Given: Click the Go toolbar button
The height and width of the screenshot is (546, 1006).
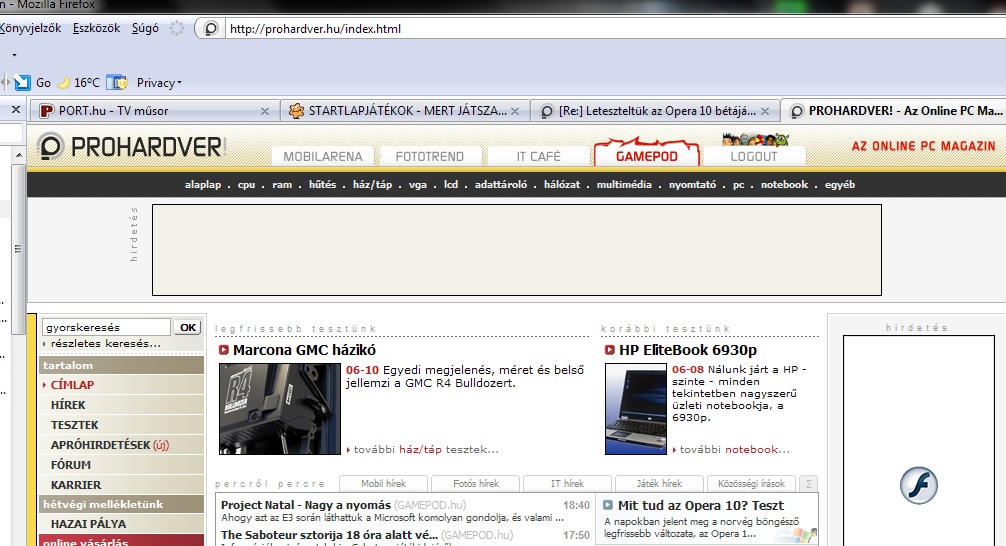Looking at the screenshot, I should [43, 82].
